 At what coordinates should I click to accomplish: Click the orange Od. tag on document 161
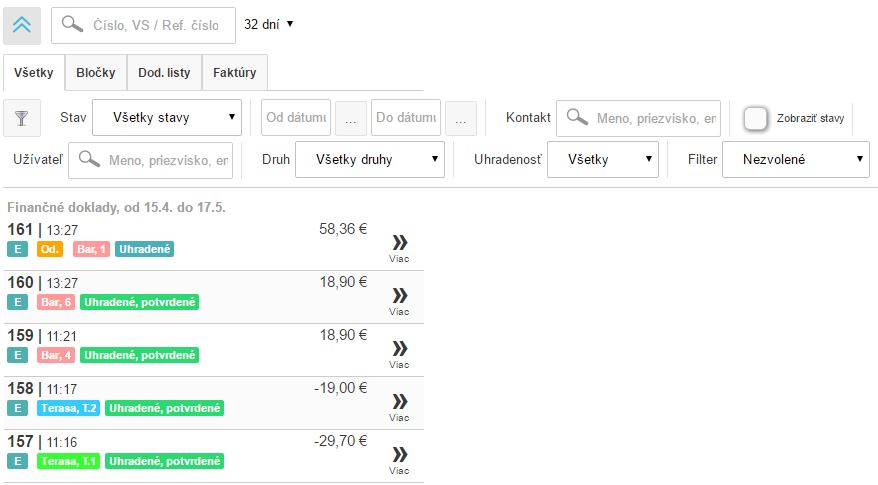point(50,249)
